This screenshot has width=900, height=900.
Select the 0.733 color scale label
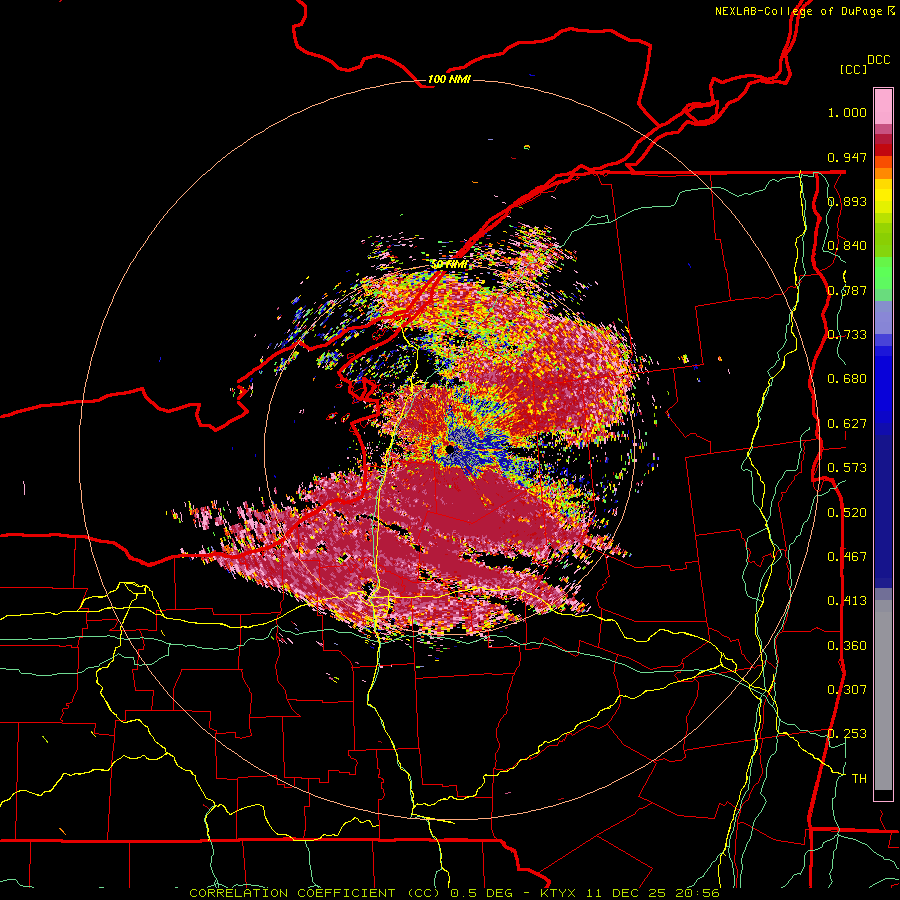[x=847, y=335]
